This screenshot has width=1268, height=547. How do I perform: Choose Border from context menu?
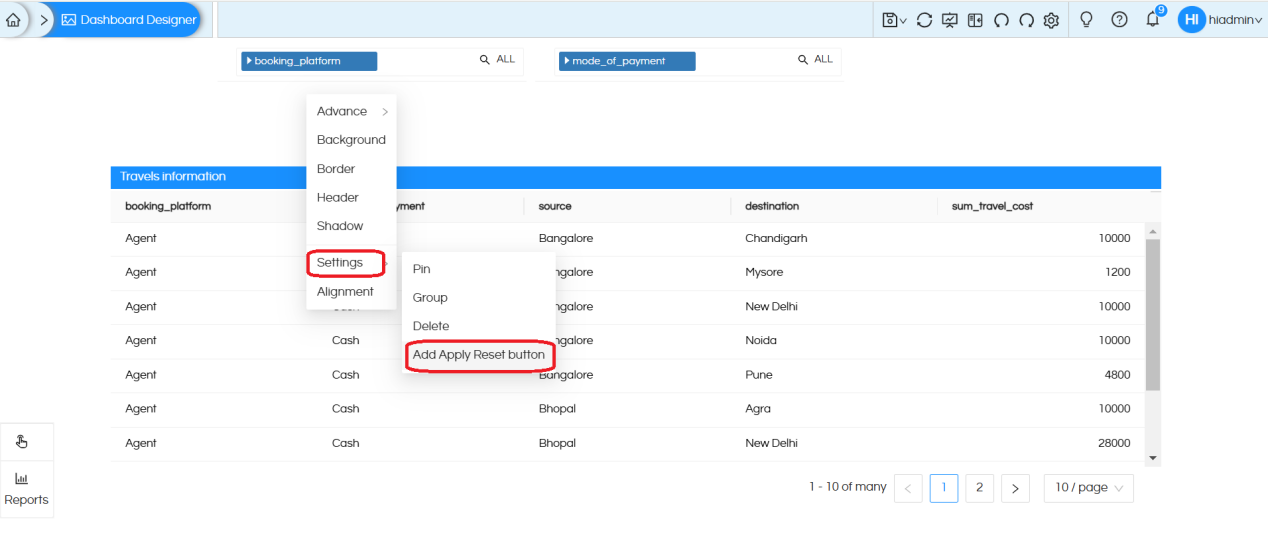352,169
